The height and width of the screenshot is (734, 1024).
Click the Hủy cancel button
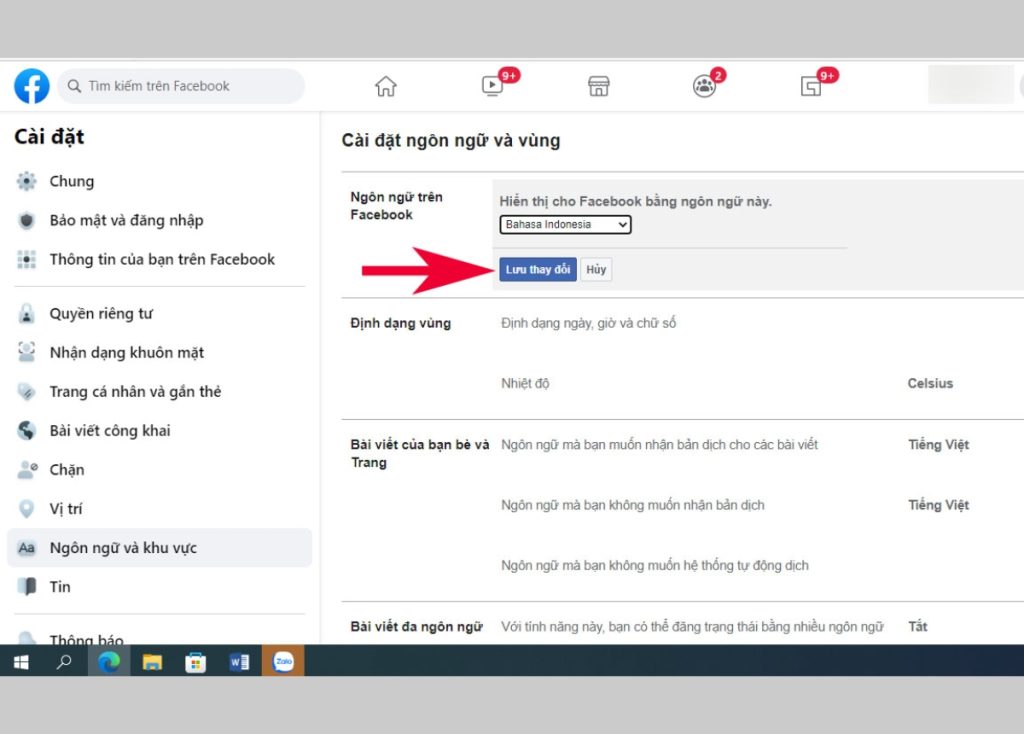(596, 270)
